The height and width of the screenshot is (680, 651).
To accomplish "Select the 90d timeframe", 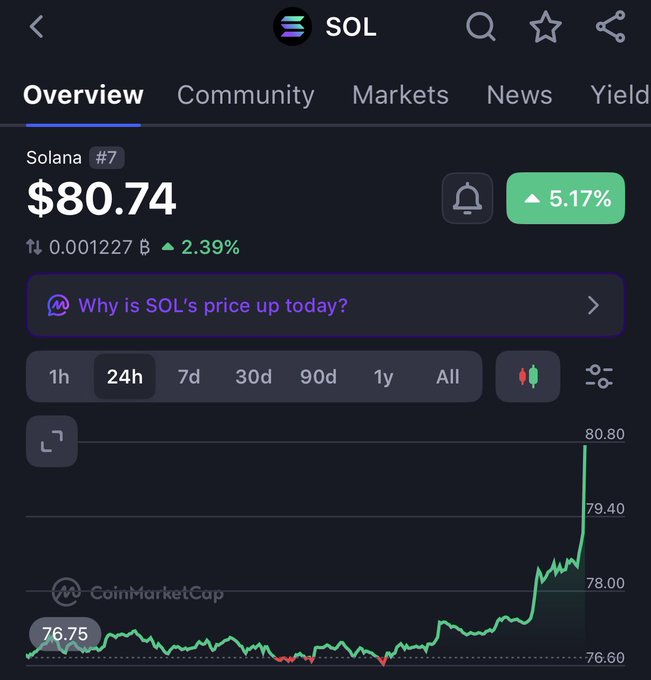I will point(318,376).
